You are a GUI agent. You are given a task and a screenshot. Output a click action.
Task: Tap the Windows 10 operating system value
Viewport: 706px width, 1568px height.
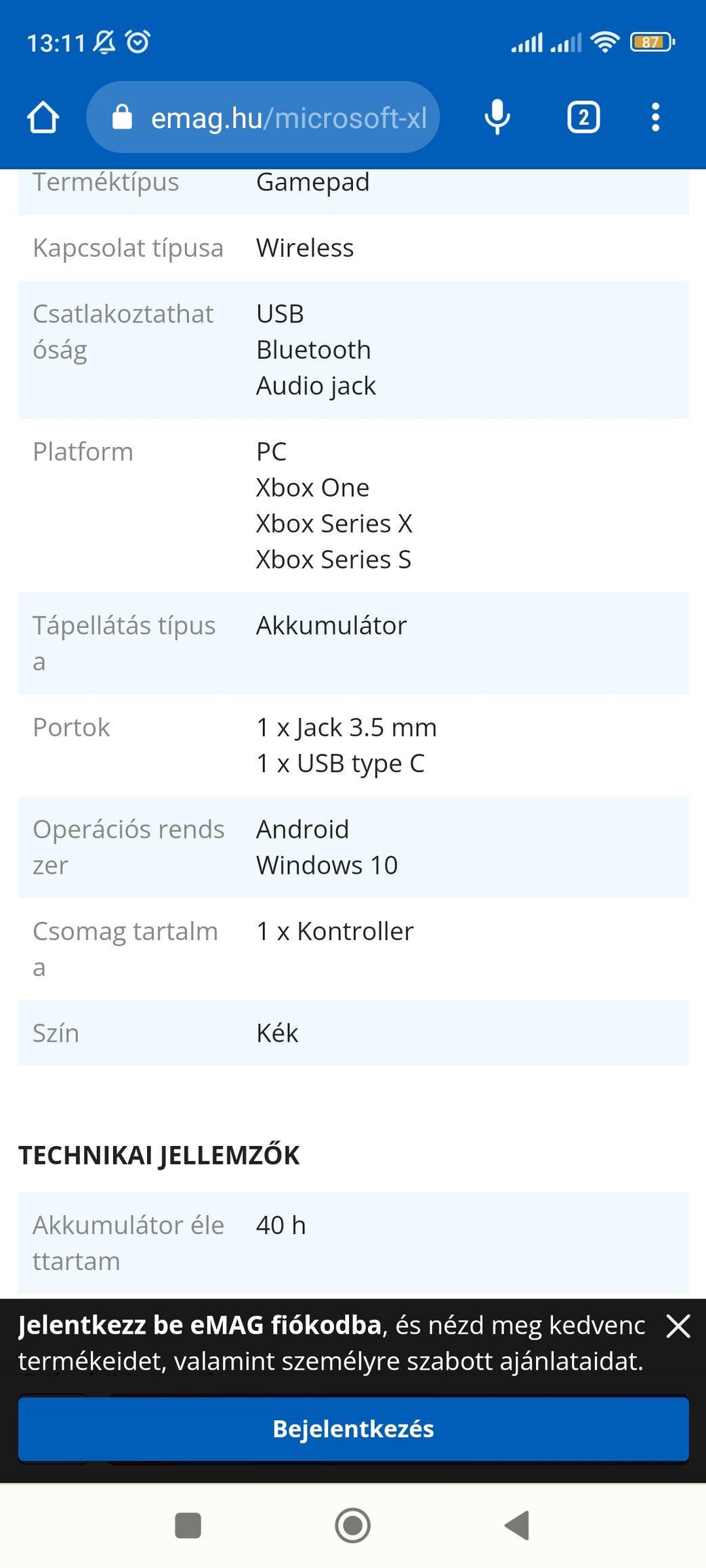point(327,865)
